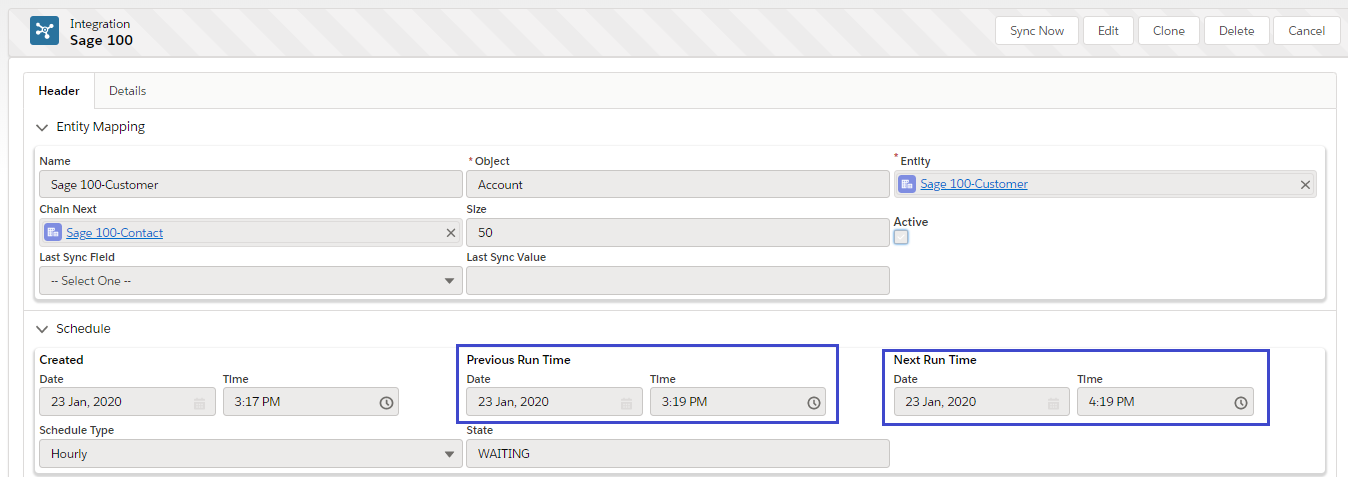Screen dimensions: 1348x477
Task: Click the Previous Run Time heading
Action: (518, 360)
